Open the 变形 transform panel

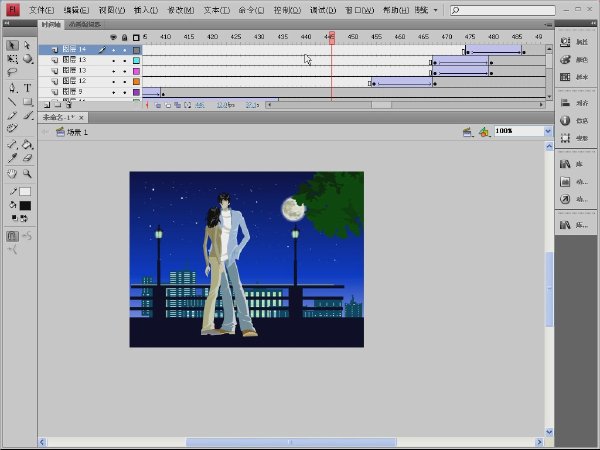coord(575,138)
